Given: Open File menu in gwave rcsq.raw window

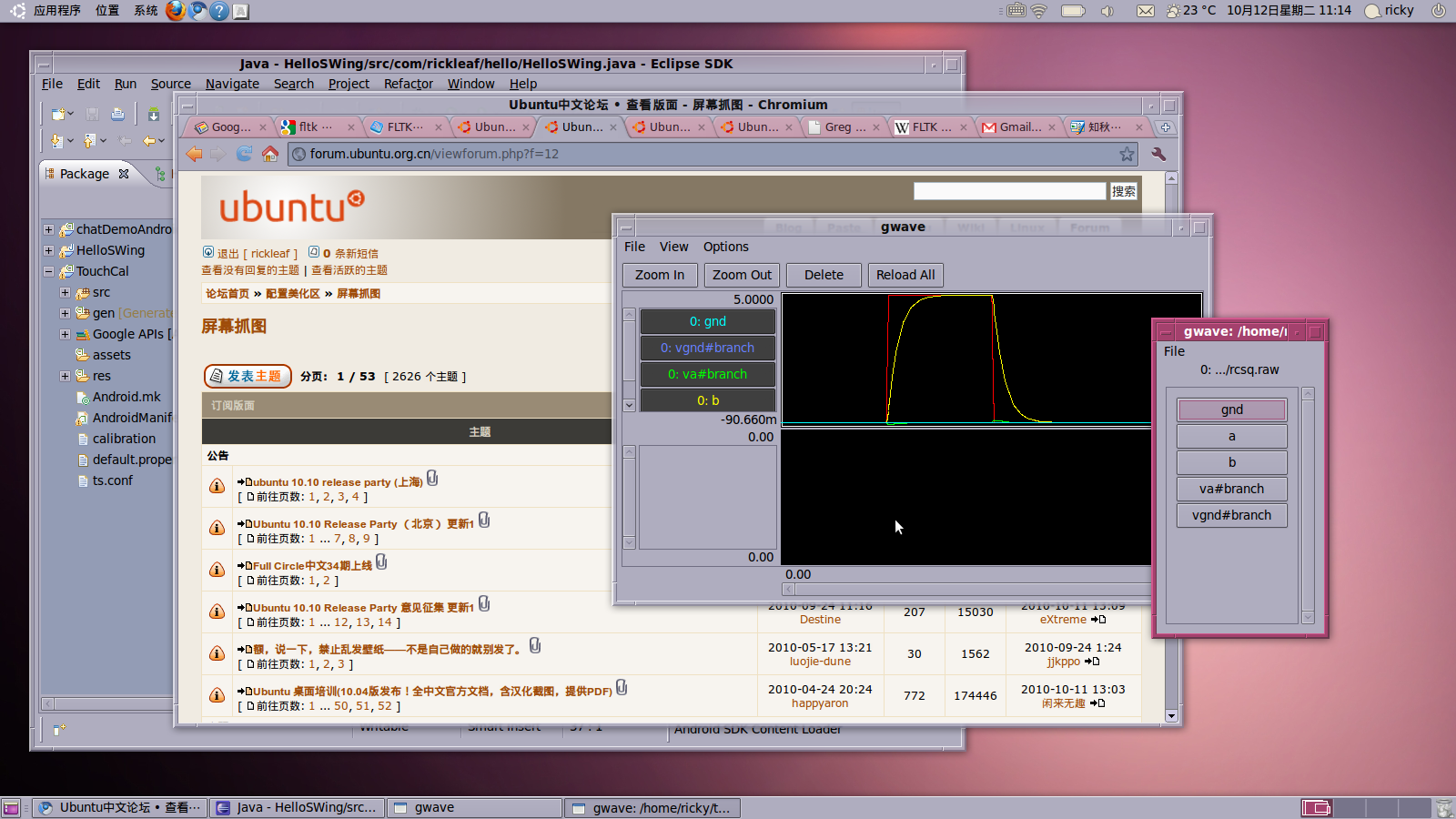Looking at the screenshot, I should coord(1174,351).
